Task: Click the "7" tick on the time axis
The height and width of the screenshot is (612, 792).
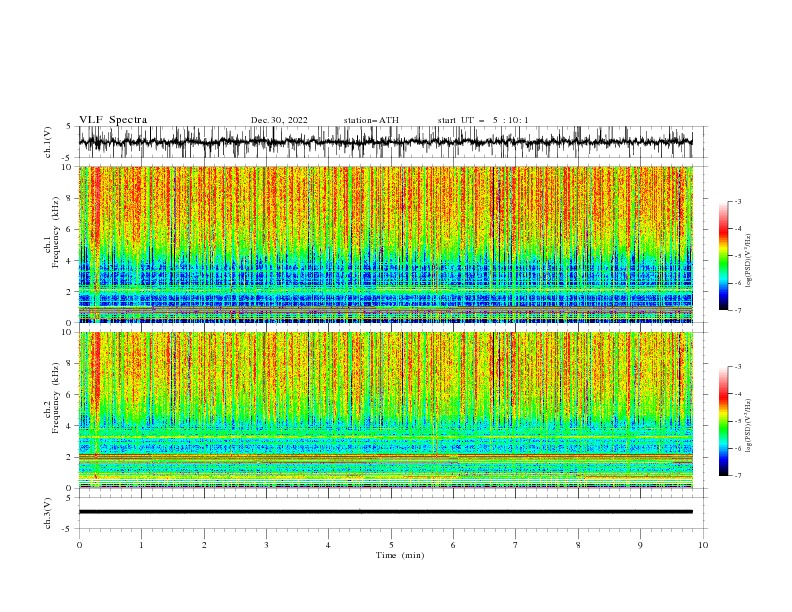Action: coord(516,545)
